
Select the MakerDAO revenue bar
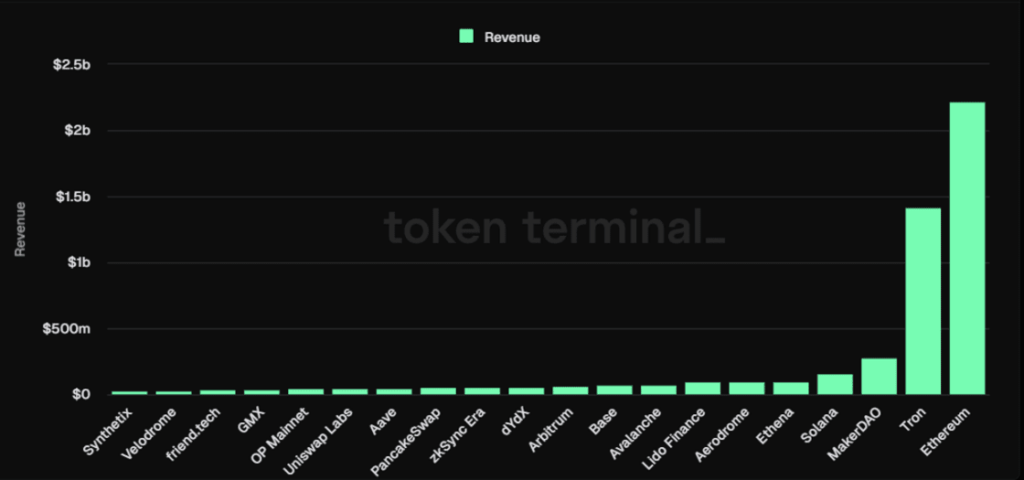[879, 376]
